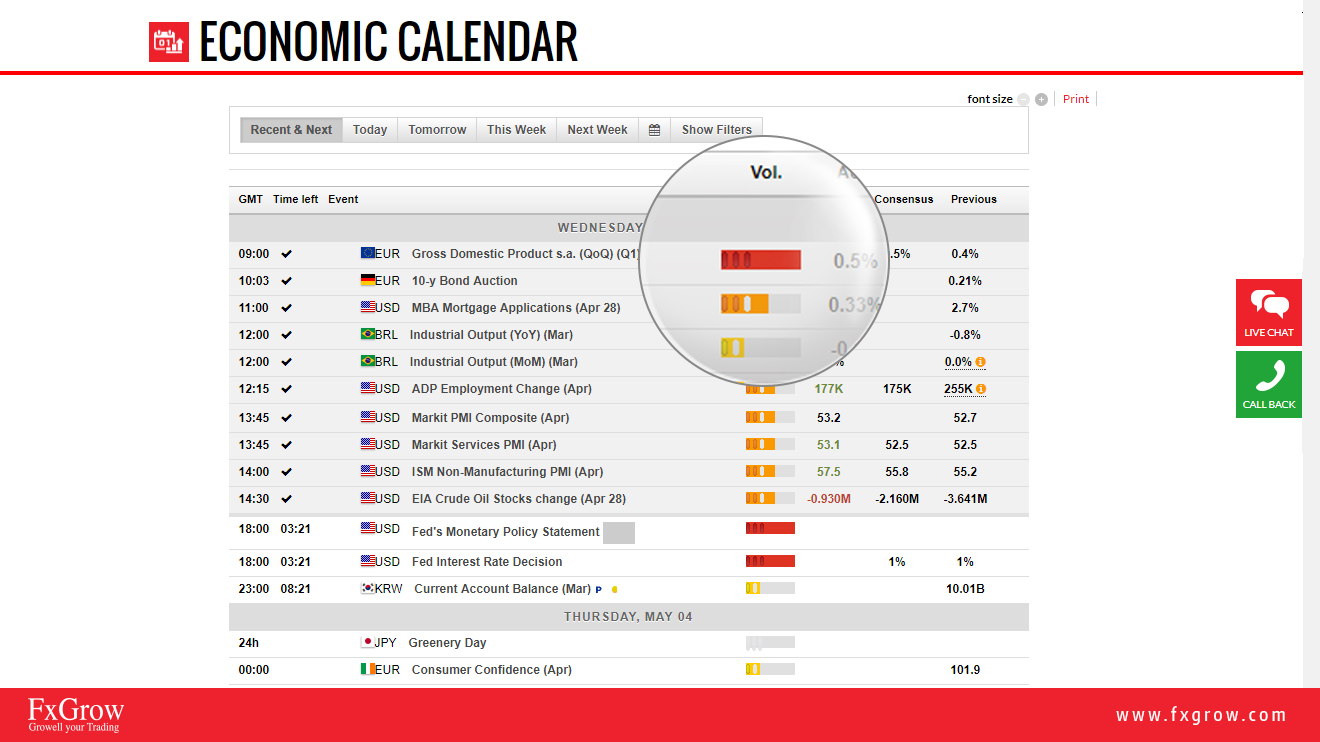This screenshot has height=742, width=1320.
Task: Click the red Economic Calendar header icon
Action: 169,42
